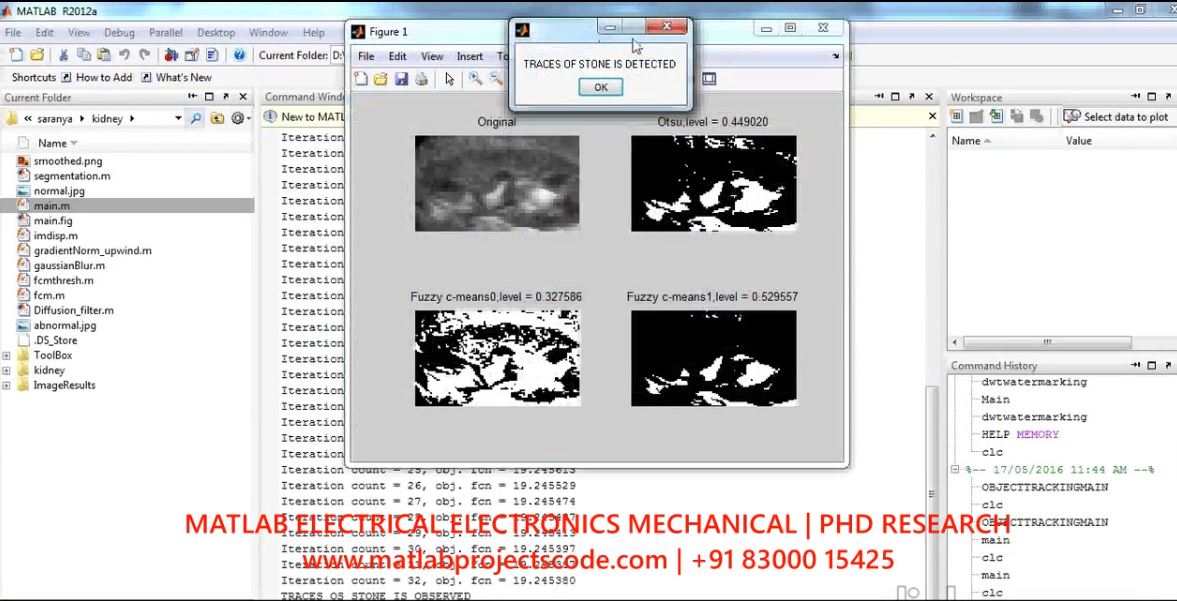Image resolution: width=1177 pixels, height=601 pixels.
Task: Click Save icon in Figure 1 toolbar
Action: pos(401,79)
